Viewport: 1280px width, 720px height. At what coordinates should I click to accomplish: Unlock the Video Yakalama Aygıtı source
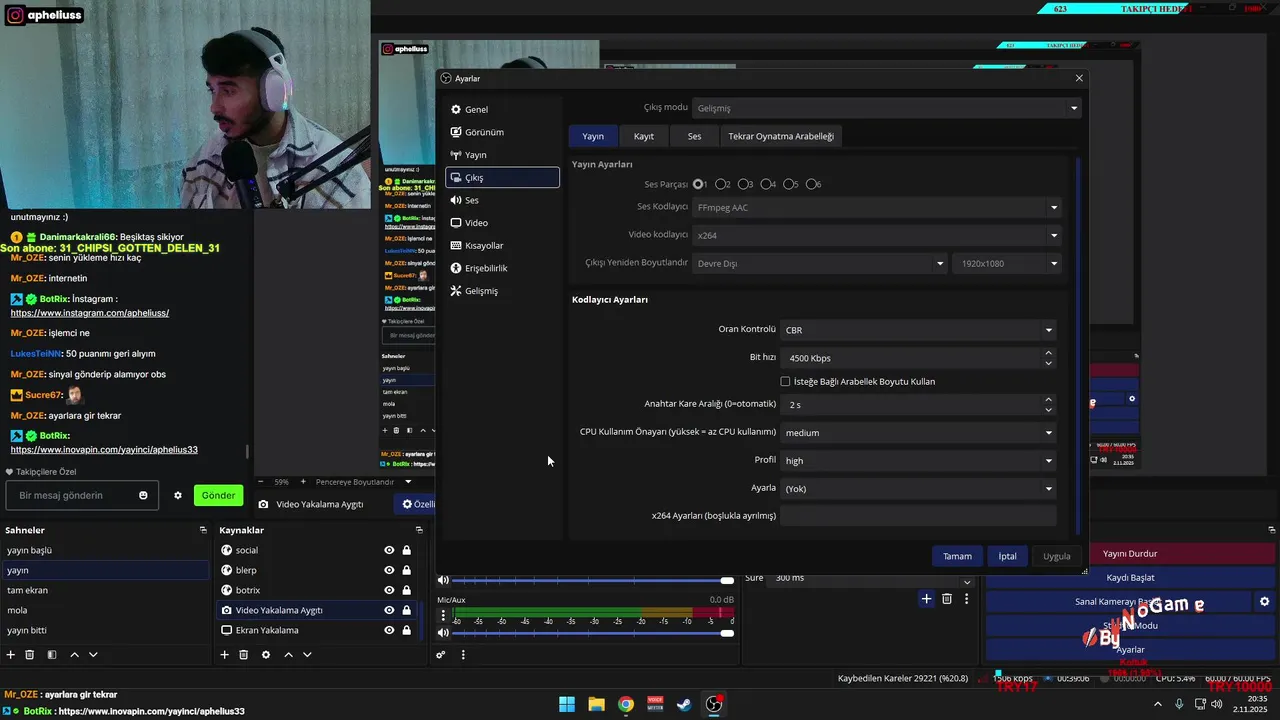click(407, 610)
